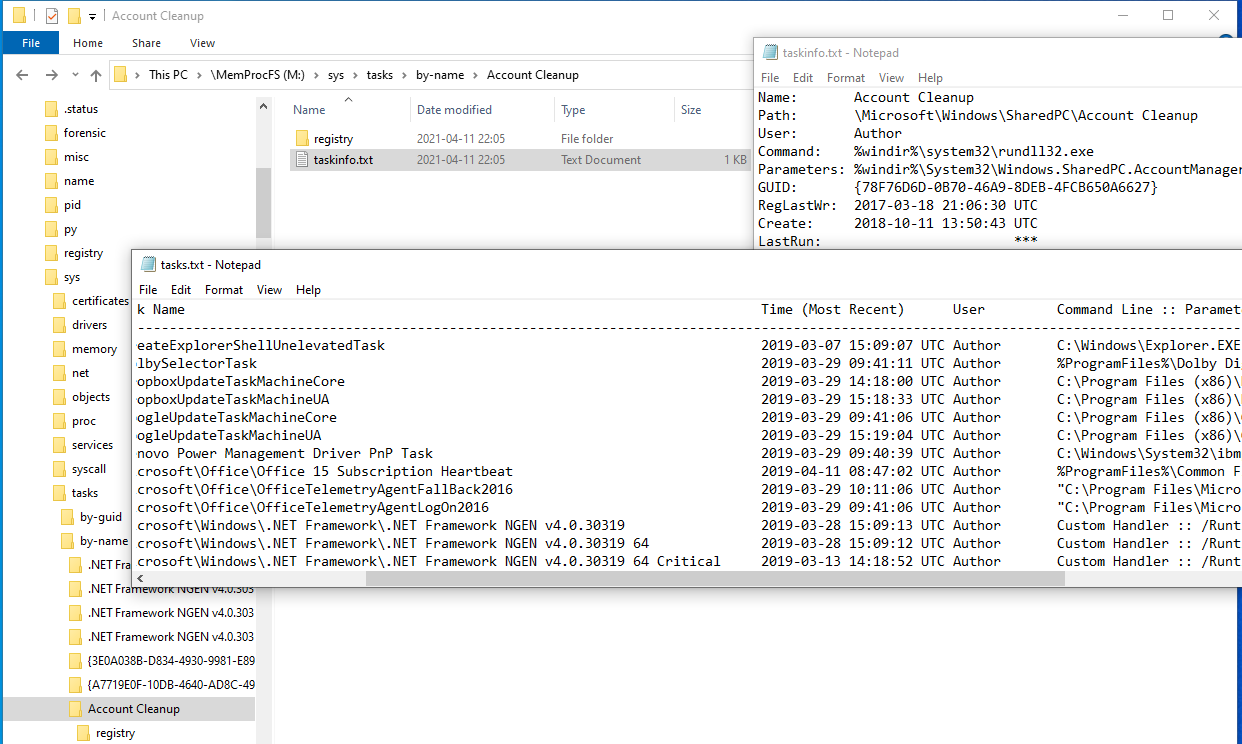Switch to the Home ribbon tab
This screenshot has width=1242, height=744.
[x=88, y=43]
